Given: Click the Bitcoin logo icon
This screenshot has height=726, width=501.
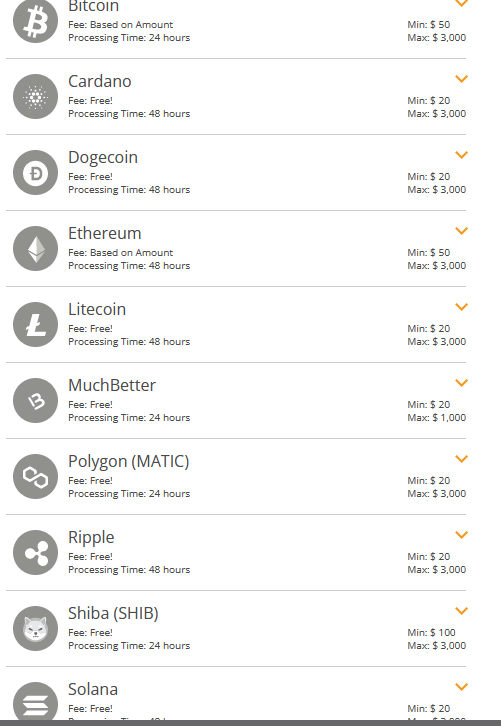Looking at the screenshot, I should coord(35,21).
